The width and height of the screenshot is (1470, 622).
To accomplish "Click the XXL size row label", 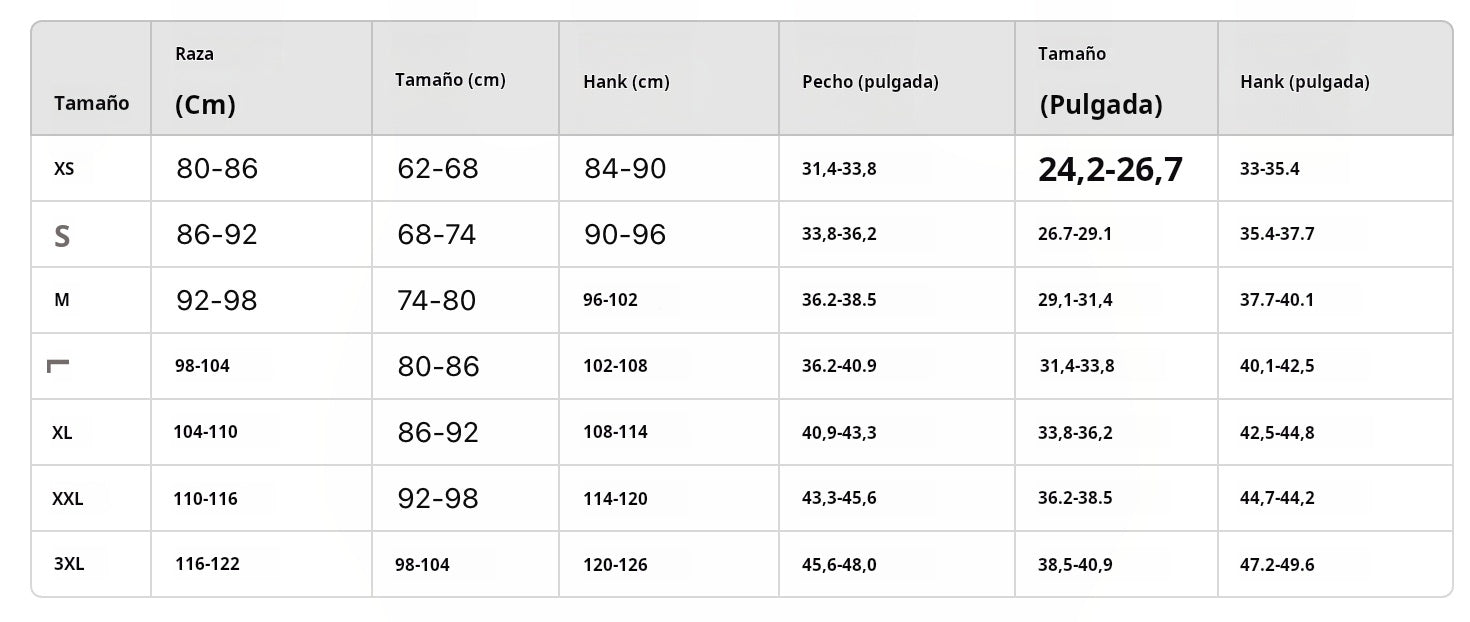I will click(x=67, y=498).
